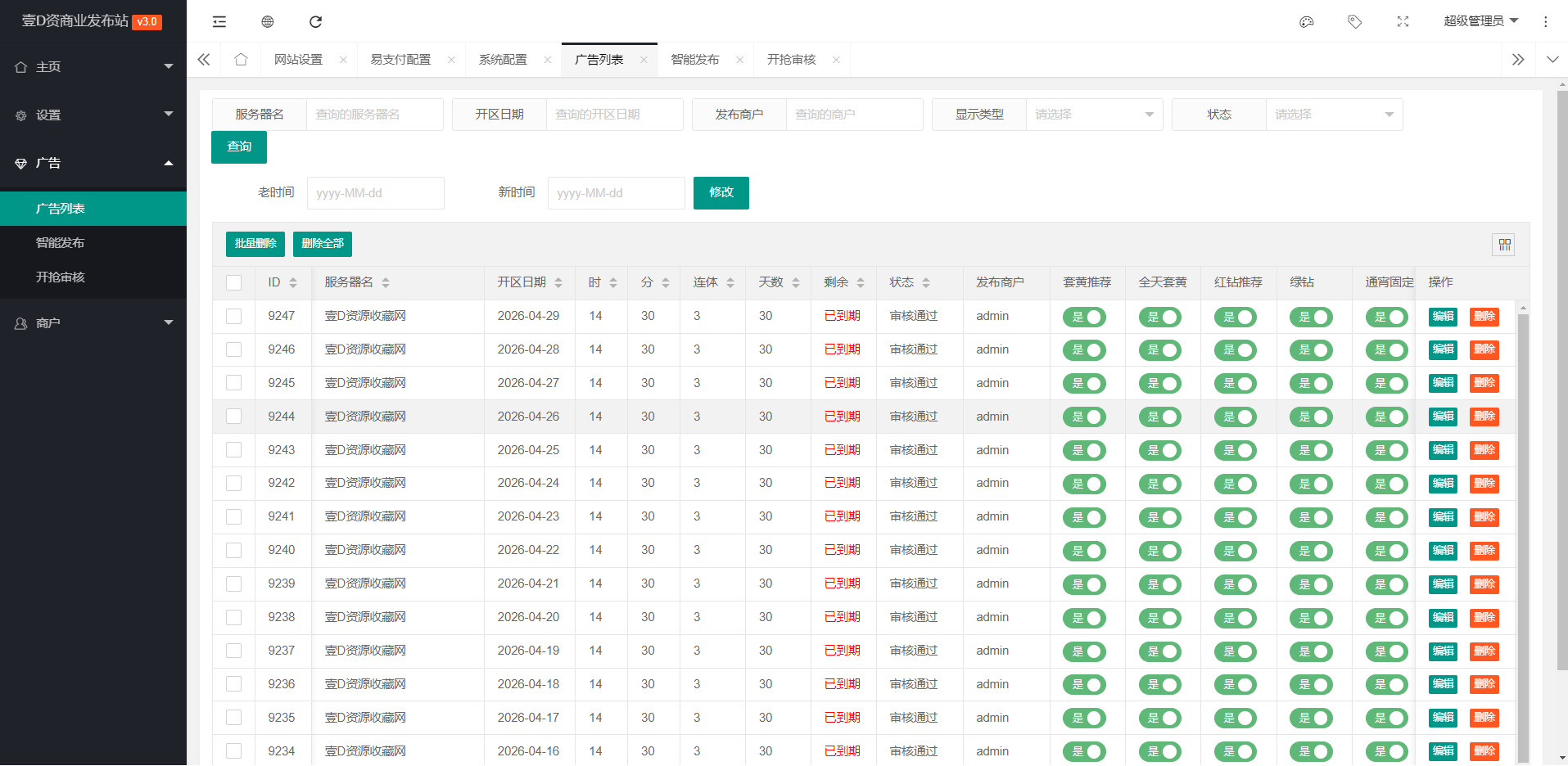Open the website globe icon

pos(267,21)
